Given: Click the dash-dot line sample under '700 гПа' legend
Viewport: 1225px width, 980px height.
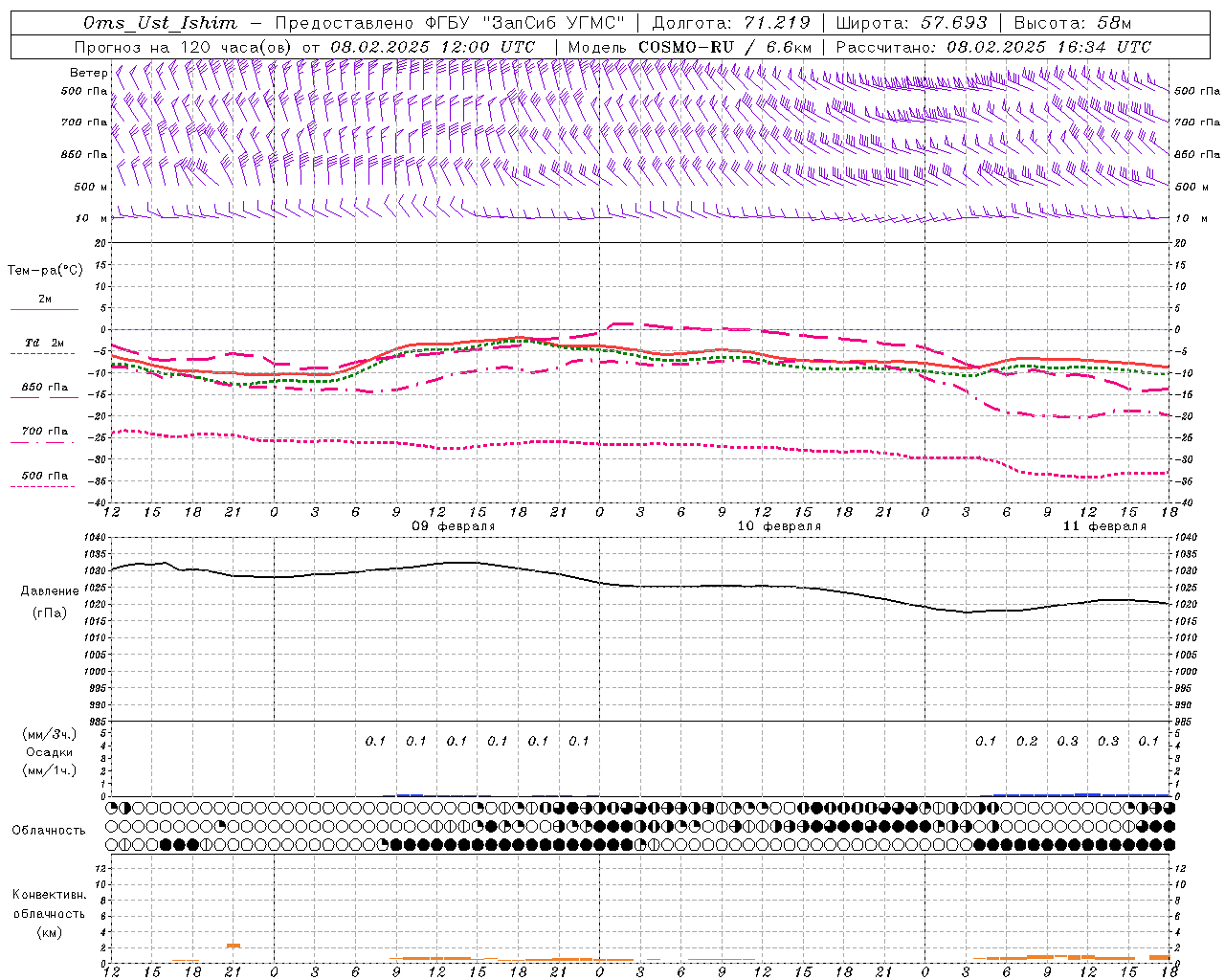Looking at the screenshot, I should [44, 442].
